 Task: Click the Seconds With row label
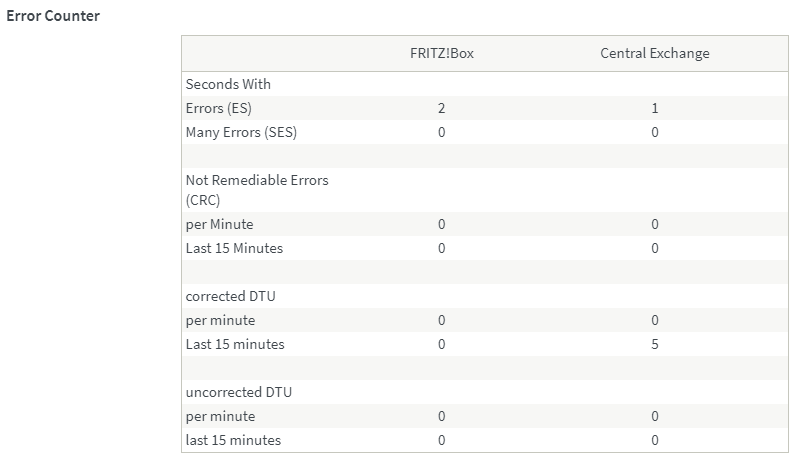[x=228, y=84]
